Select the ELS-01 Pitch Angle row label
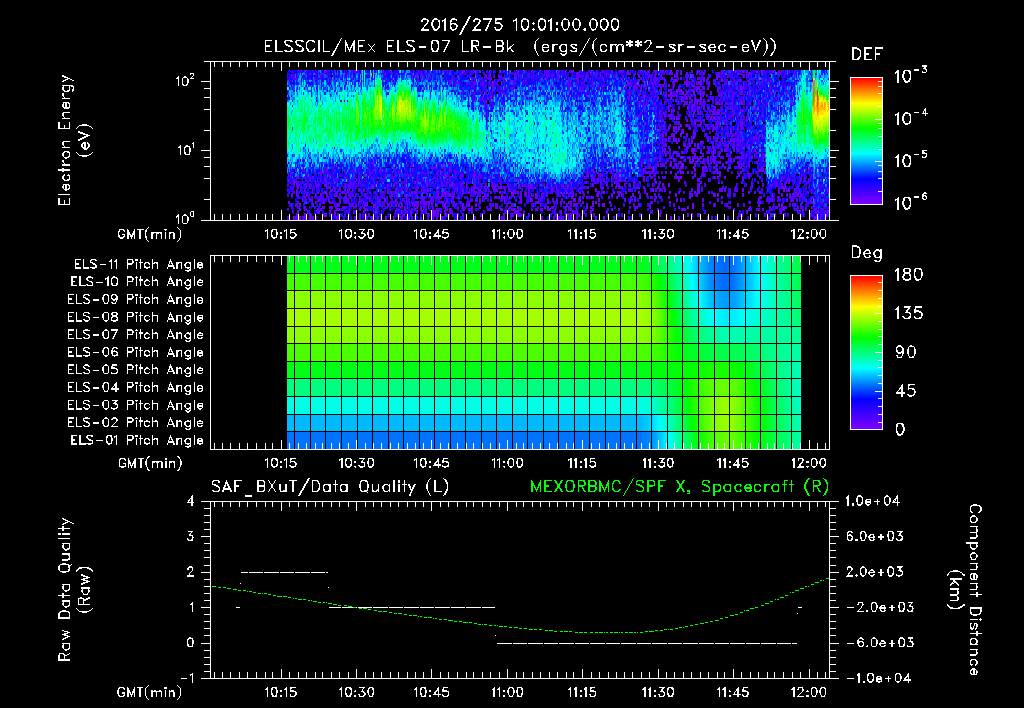 pos(137,440)
